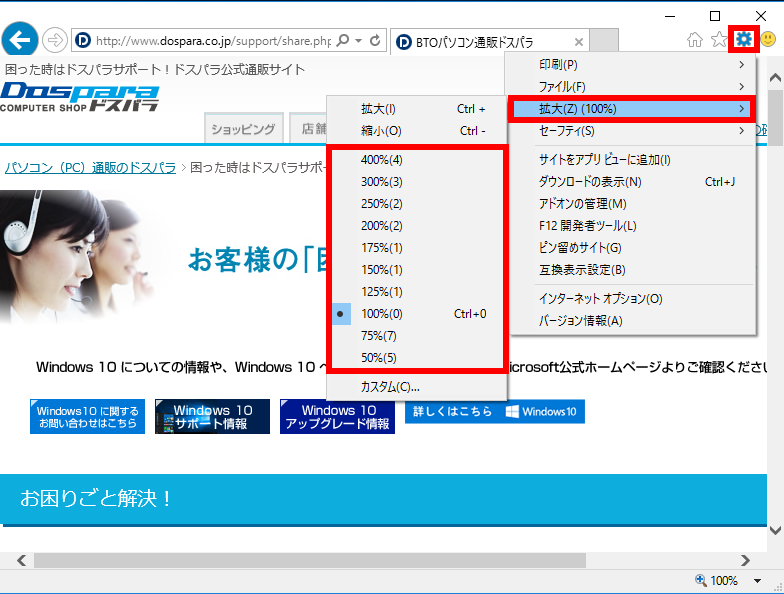Click the smiley feedback icon
784x594 pixels.
(768, 39)
